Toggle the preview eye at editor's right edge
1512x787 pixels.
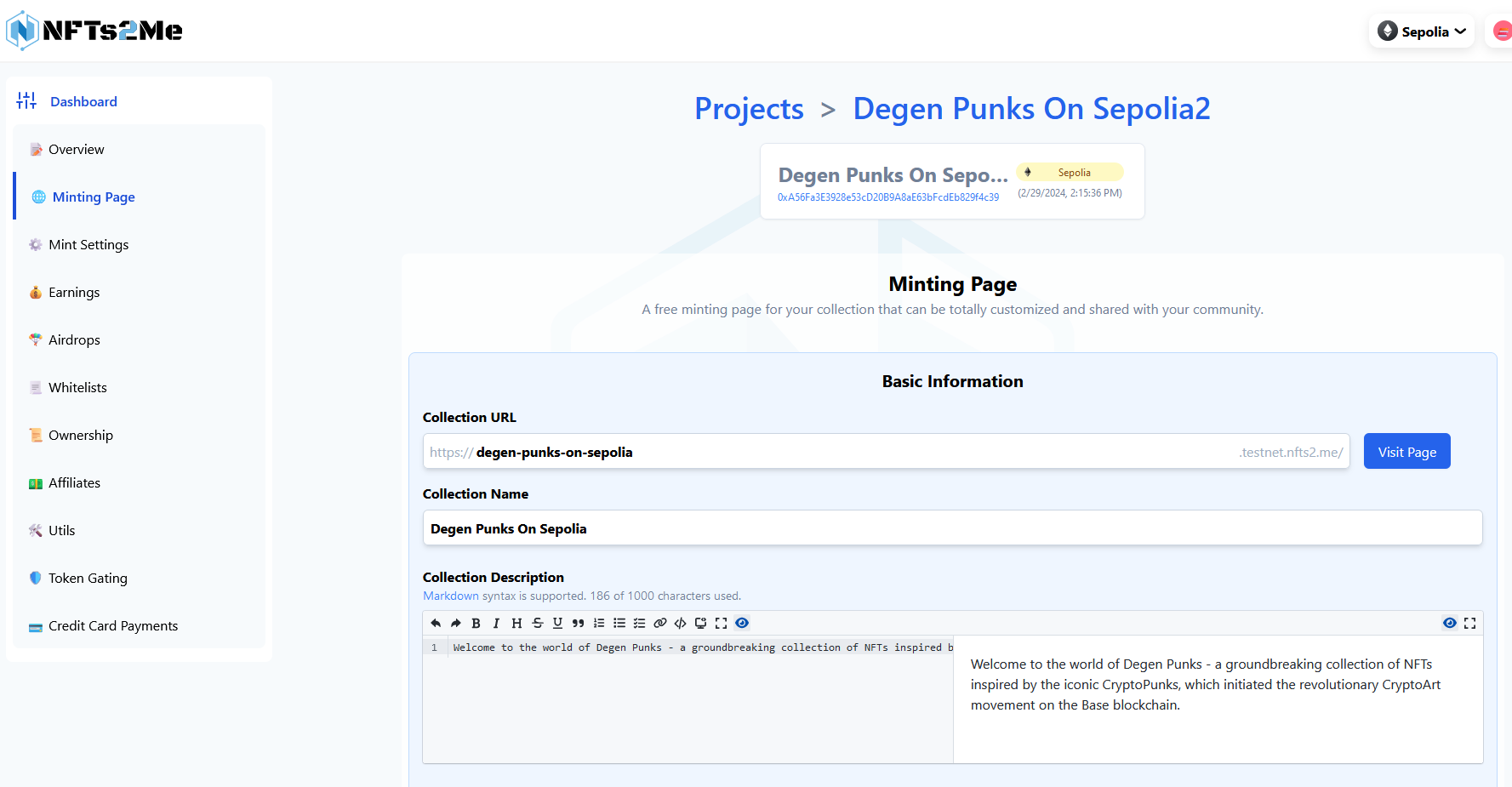click(1449, 623)
